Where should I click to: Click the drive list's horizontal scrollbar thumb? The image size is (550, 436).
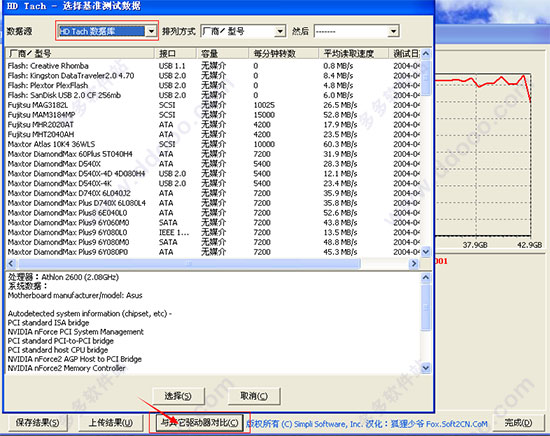(x=189, y=263)
